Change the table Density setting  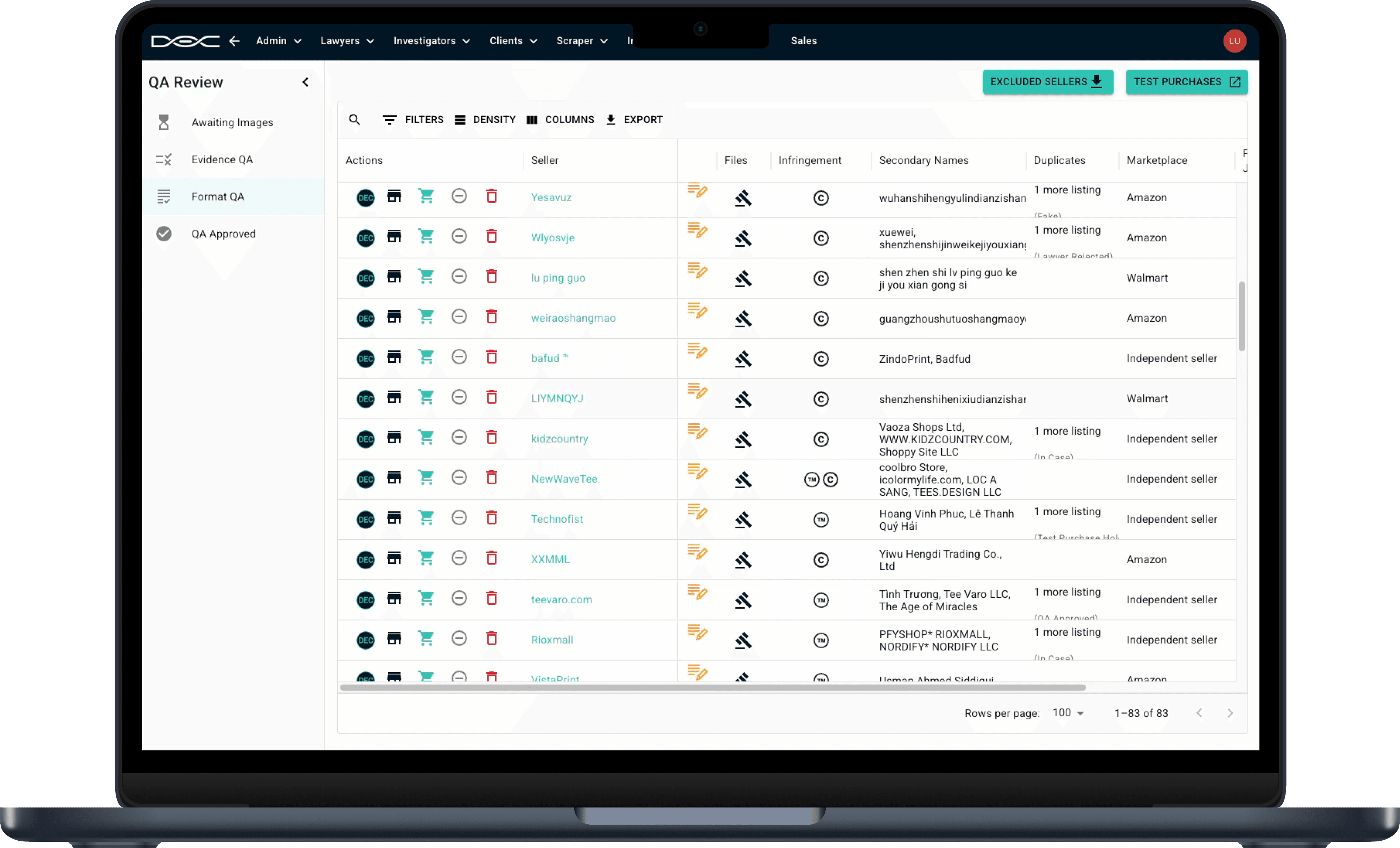[x=485, y=120]
